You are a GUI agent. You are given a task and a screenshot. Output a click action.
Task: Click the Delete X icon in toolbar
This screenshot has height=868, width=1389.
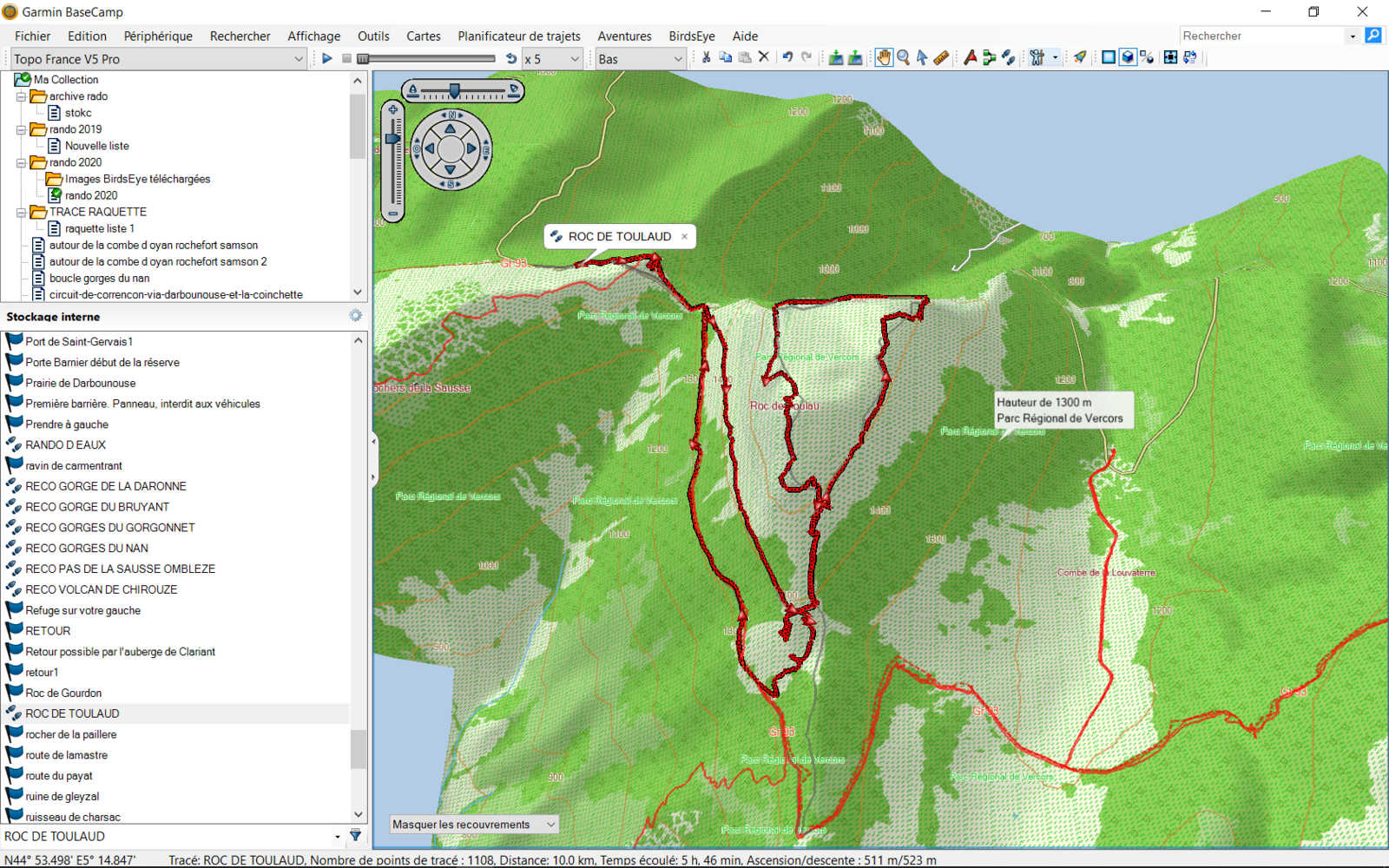(x=764, y=58)
